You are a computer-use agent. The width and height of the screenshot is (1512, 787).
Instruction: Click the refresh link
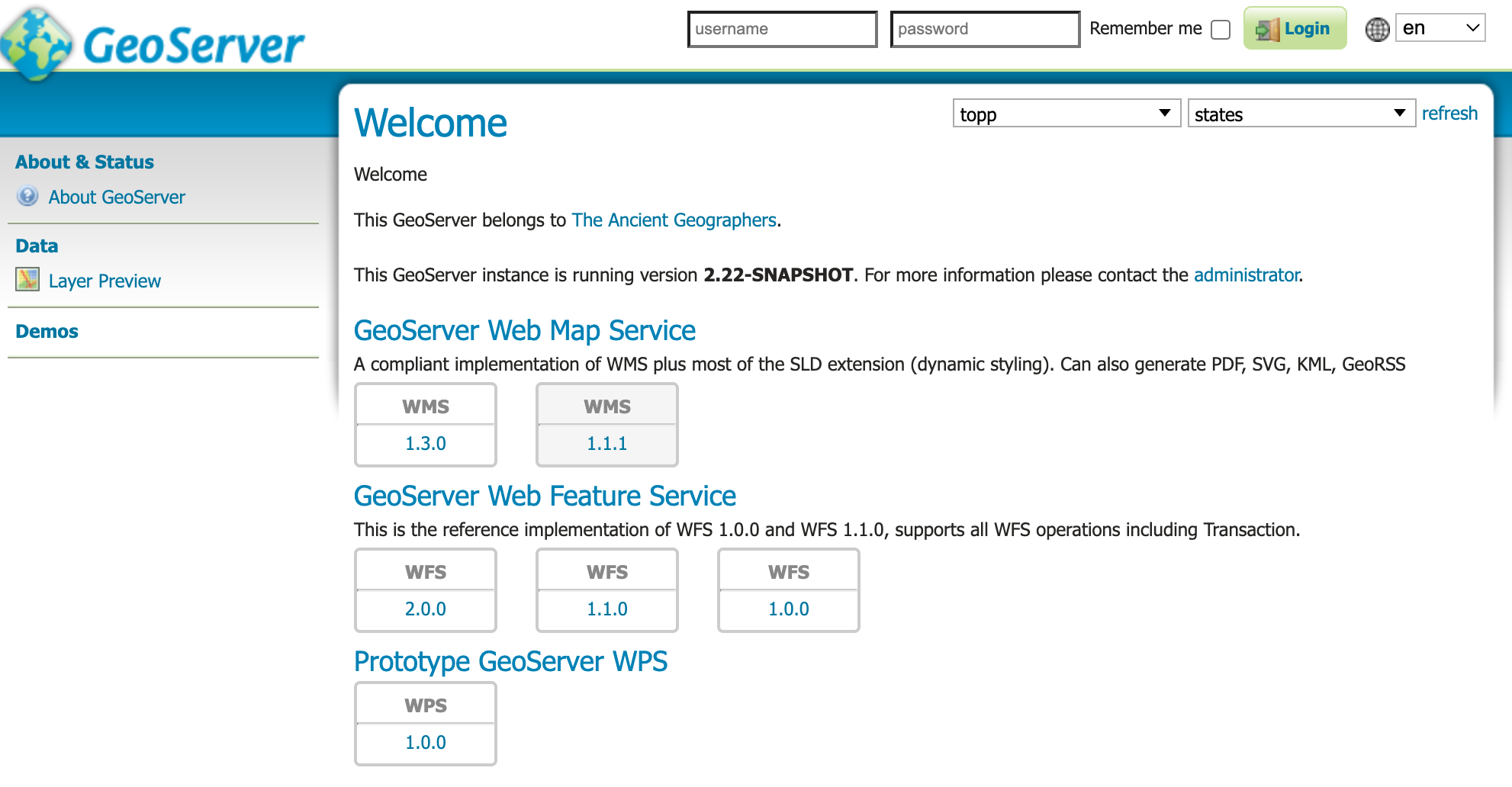[1449, 113]
